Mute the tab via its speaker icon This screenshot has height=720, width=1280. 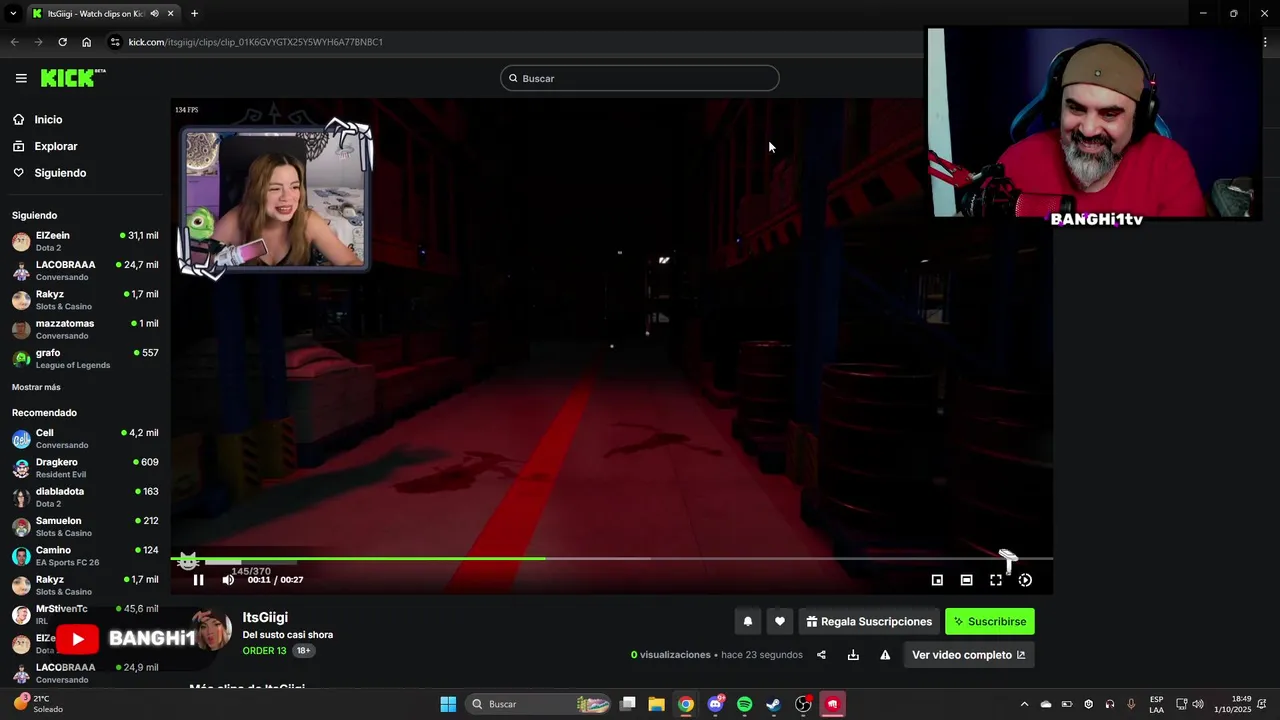tap(154, 14)
